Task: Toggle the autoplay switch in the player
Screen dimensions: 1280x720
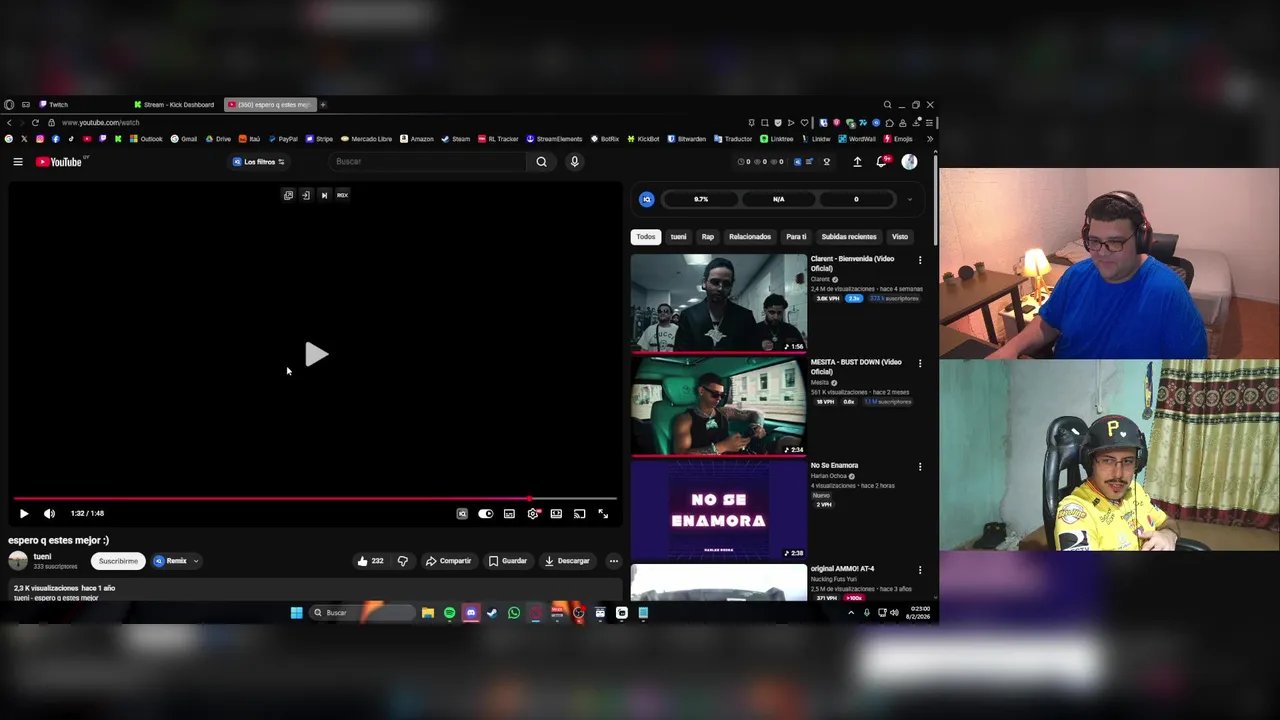Action: coord(485,514)
